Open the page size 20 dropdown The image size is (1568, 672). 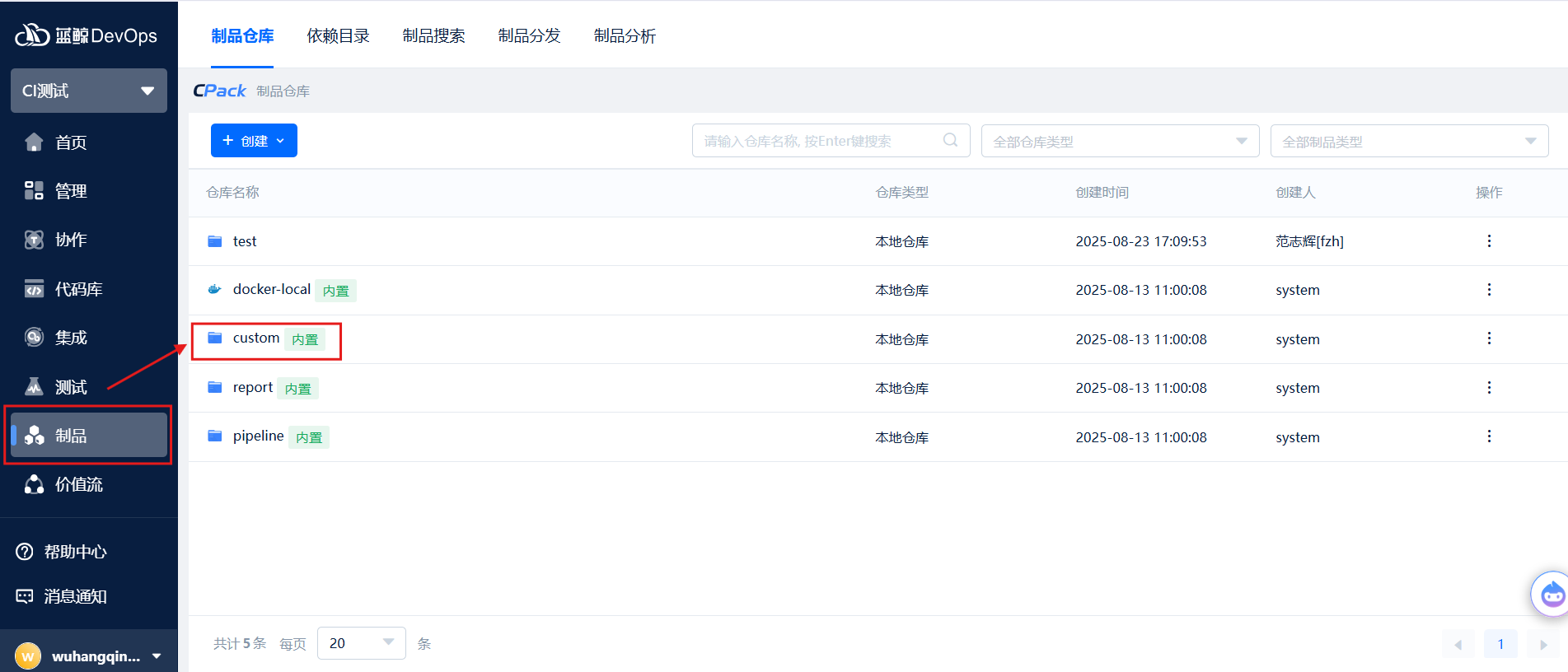362,643
